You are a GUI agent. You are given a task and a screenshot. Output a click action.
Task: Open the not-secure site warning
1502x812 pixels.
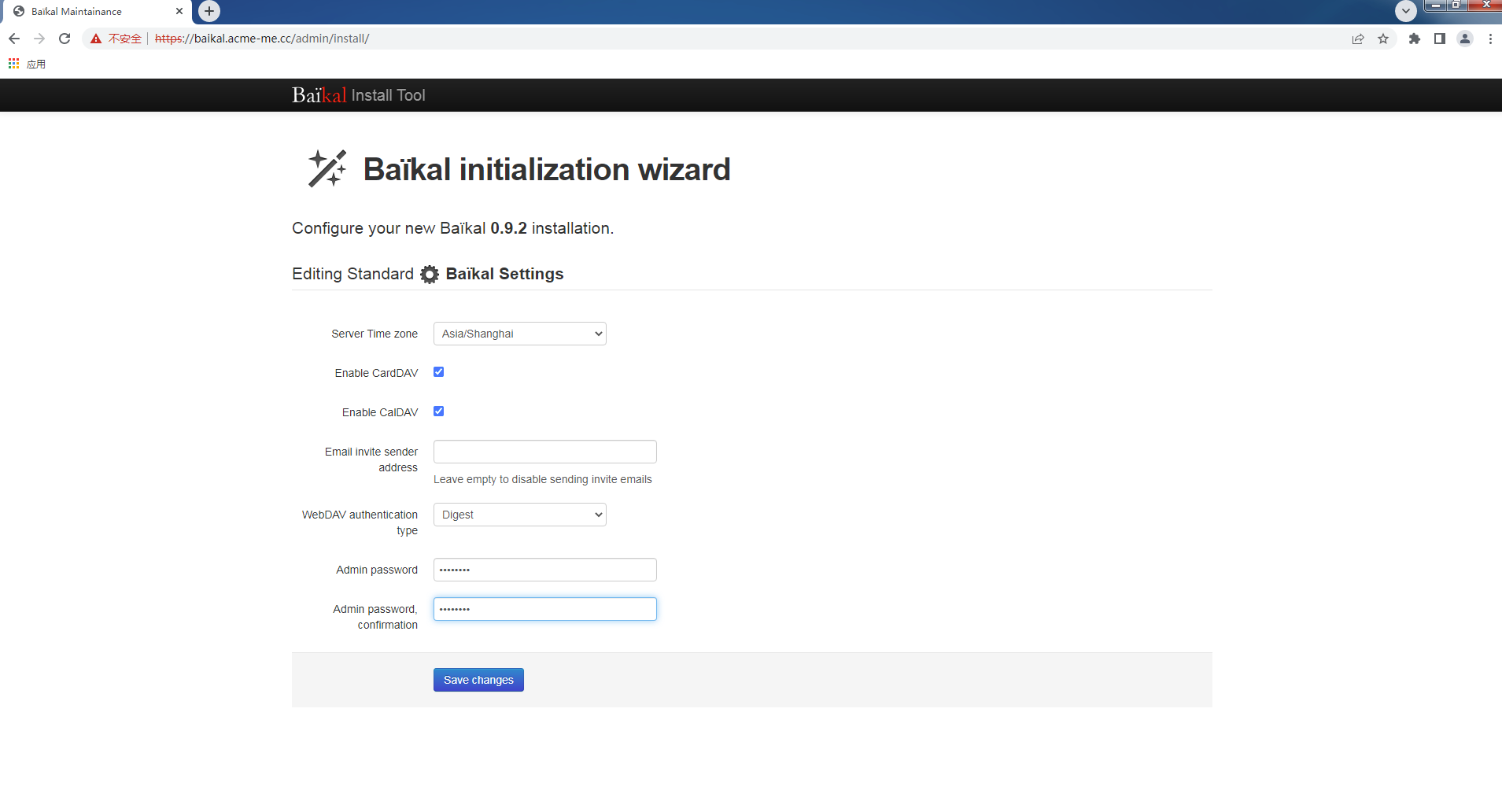pos(116,39)
